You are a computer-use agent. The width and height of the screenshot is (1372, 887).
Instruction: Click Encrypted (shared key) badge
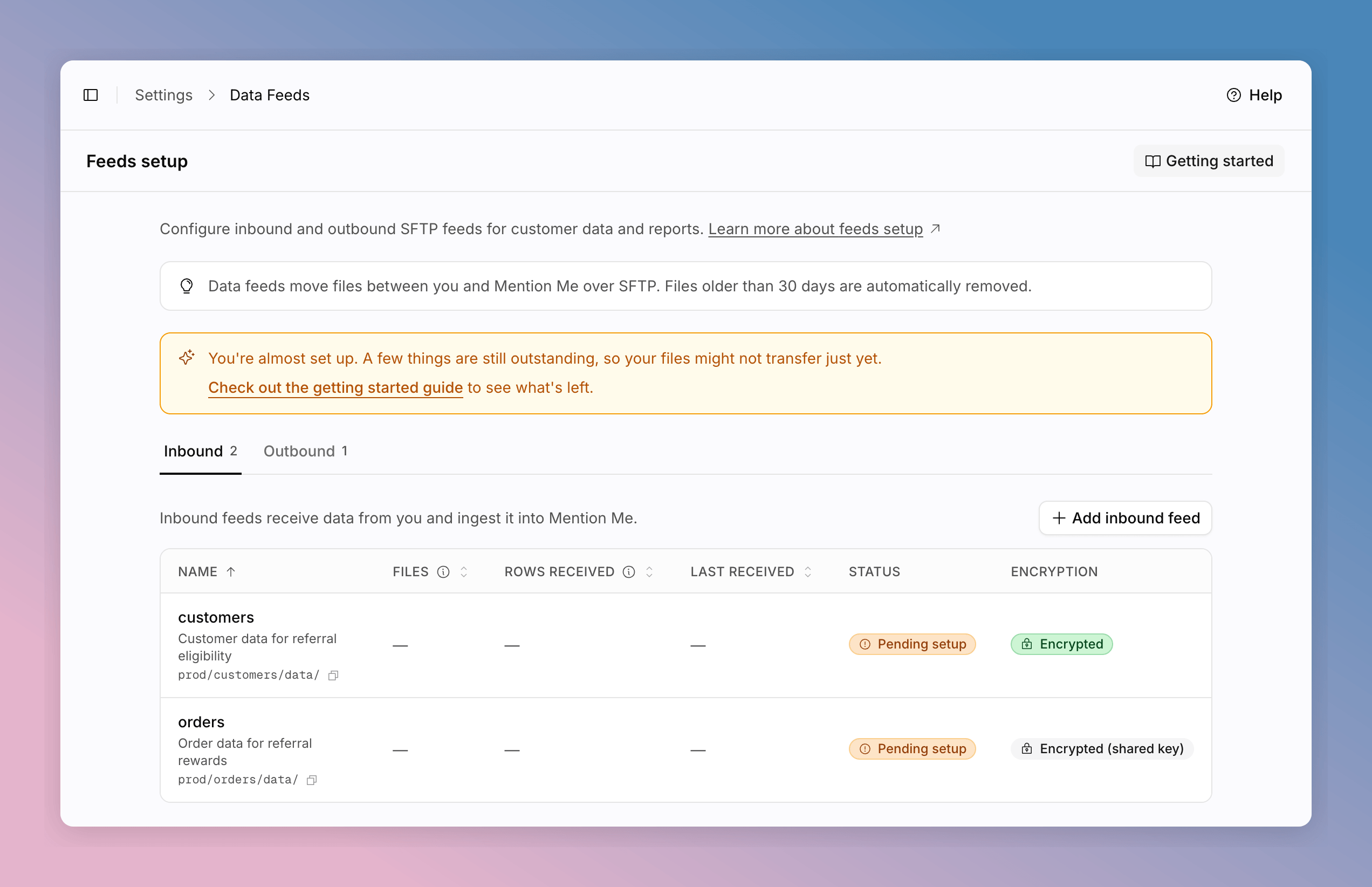click(1102, 749)
